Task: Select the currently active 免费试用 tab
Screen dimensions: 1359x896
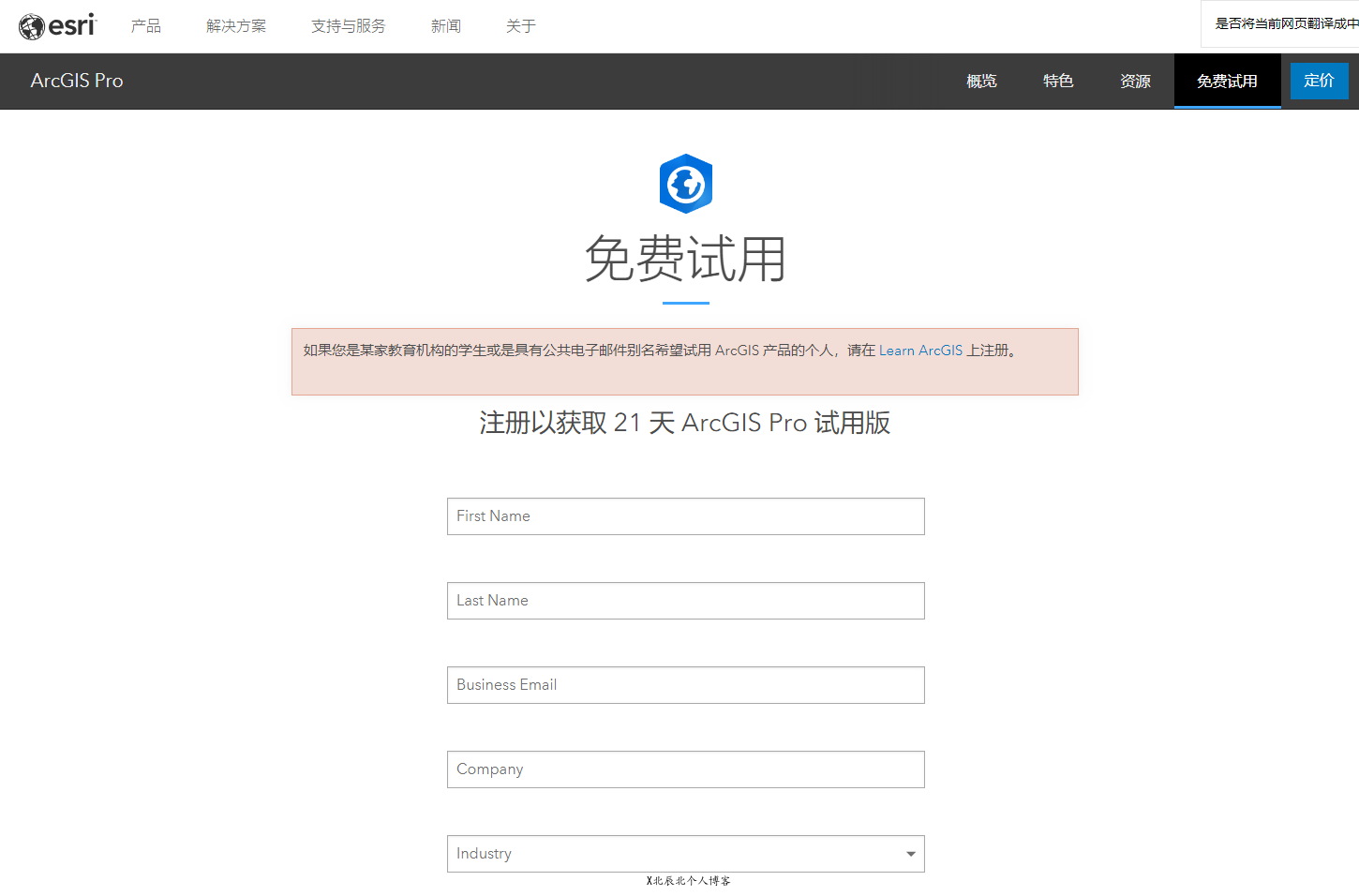Action: [1227, 81]
